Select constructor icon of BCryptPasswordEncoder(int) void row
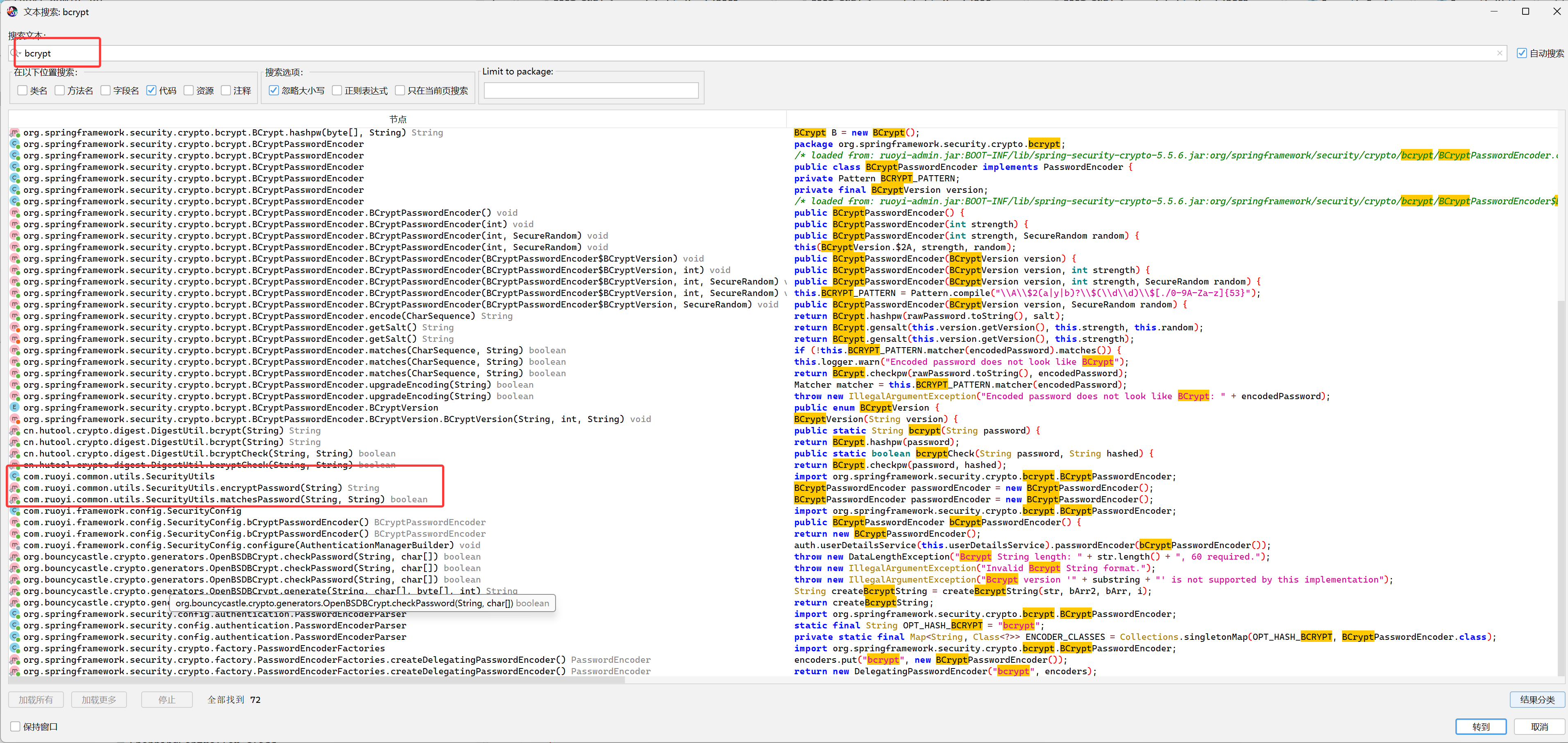 [x=15, y=225]
